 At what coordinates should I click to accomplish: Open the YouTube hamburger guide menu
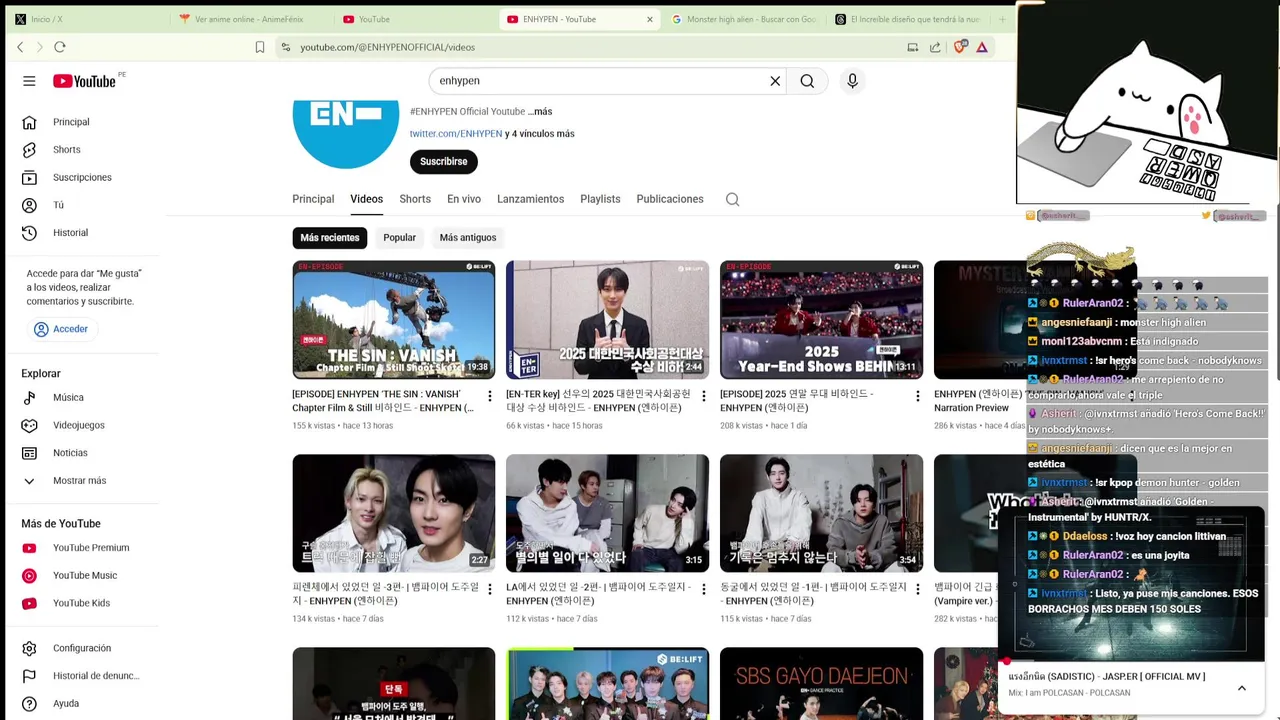click(x=29, y=81)
